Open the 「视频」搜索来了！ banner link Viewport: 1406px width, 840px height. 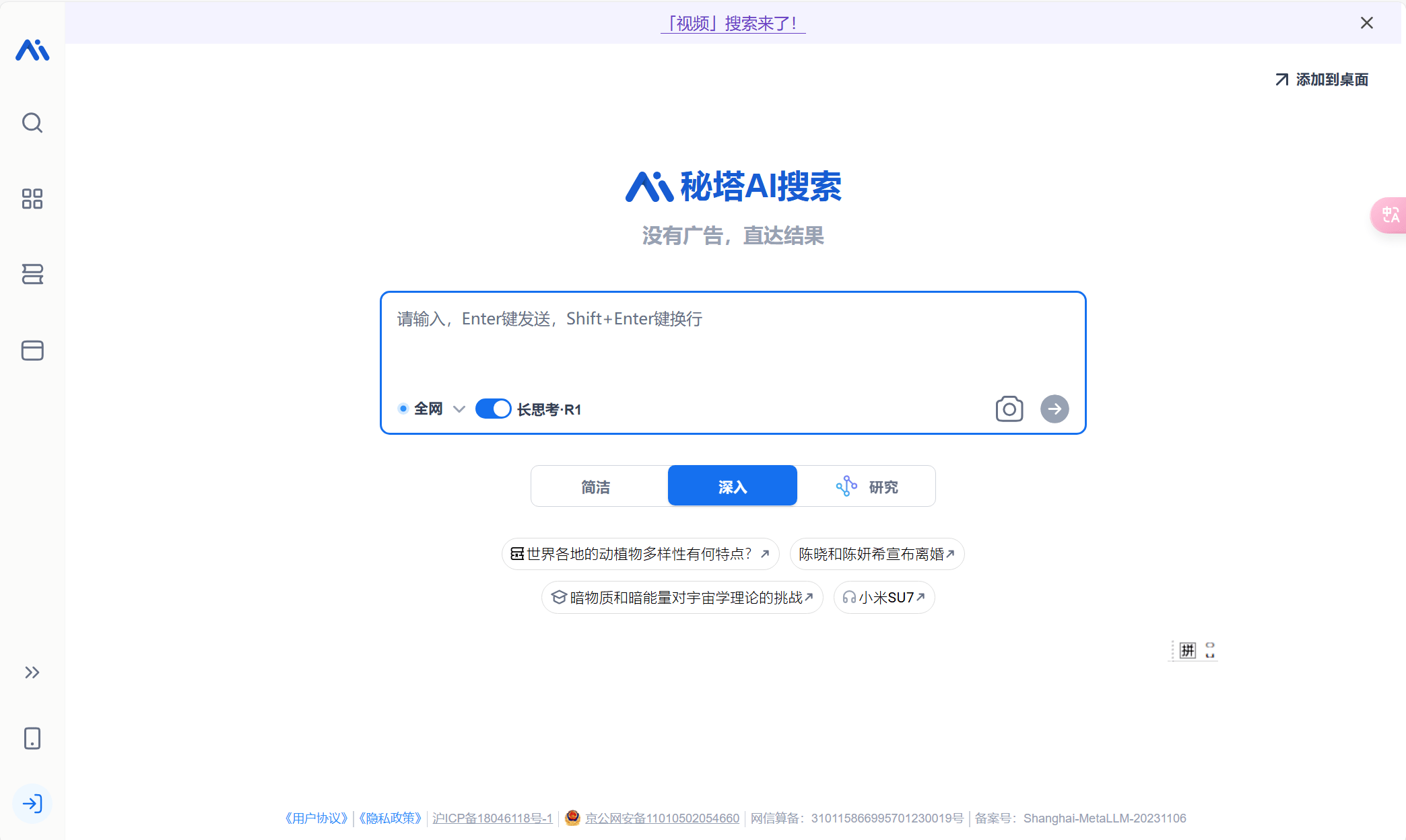pyautogui.click(x=733, y=22)
